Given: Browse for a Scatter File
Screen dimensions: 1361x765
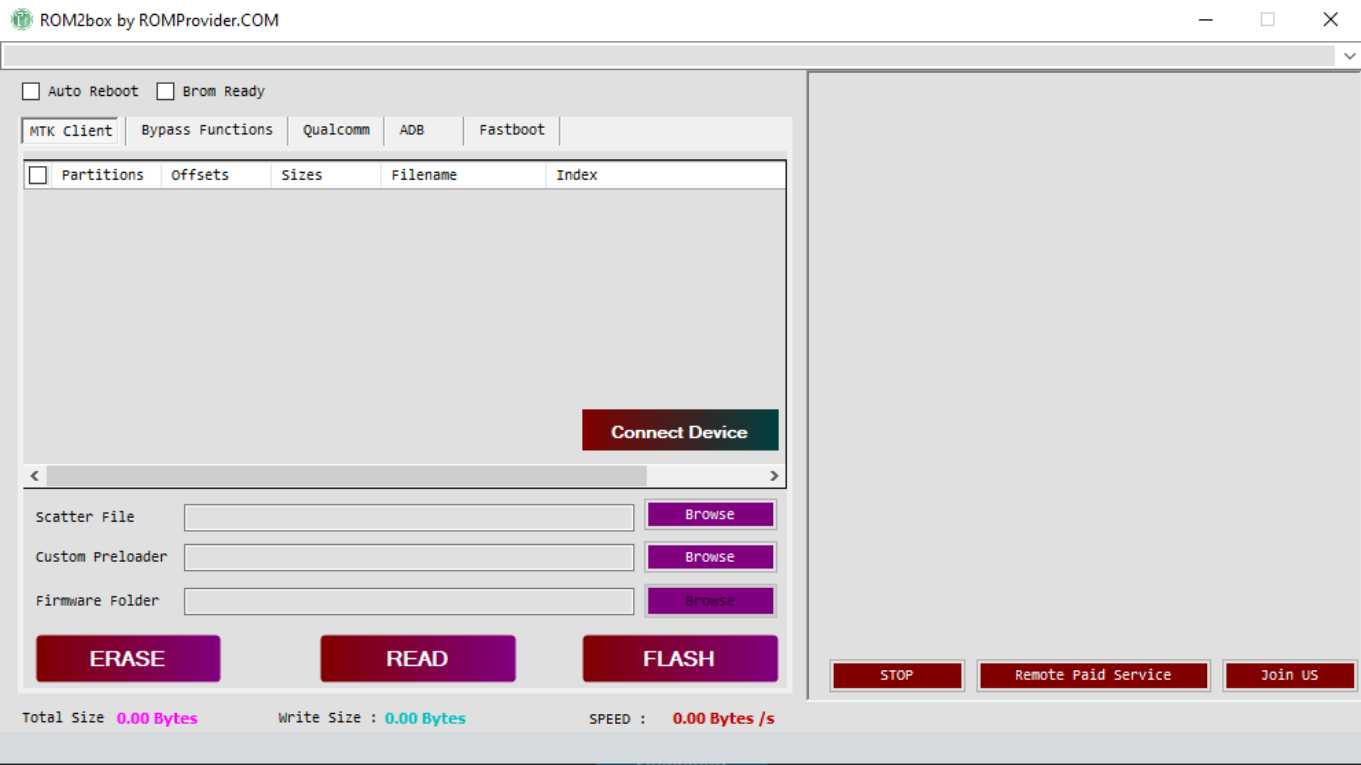Looking at the screenshot, I should 710,514.
